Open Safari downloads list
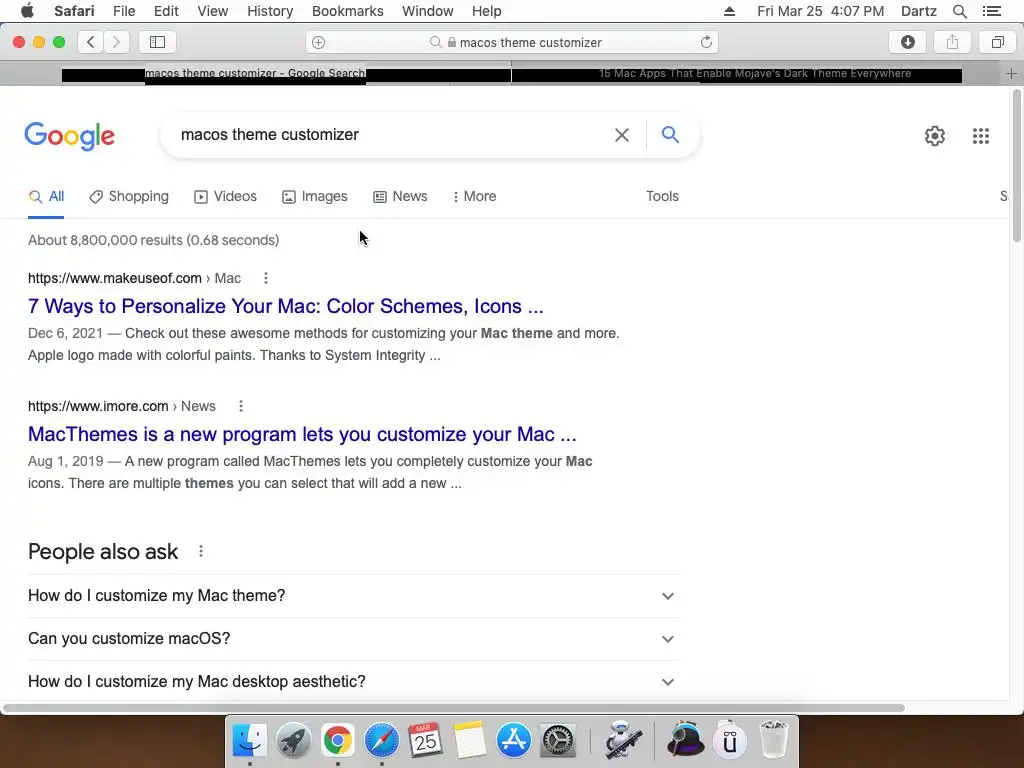 point(907,42)
